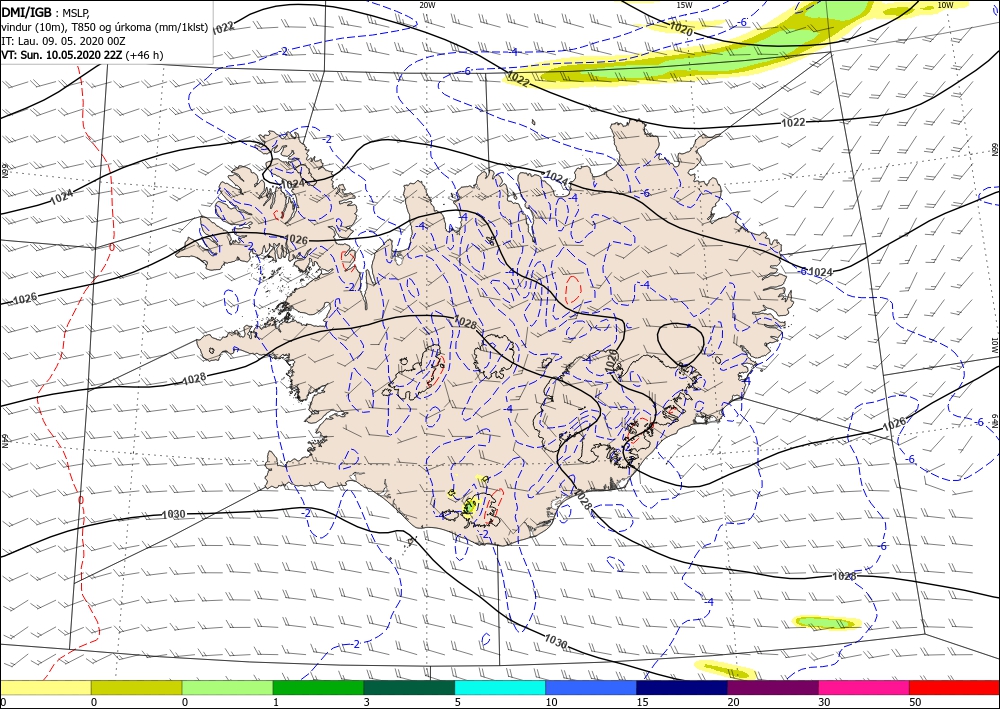Select the dark teal-green legend swatch
The height and width of the screenshot is (709, 1000).
(409, 687)
